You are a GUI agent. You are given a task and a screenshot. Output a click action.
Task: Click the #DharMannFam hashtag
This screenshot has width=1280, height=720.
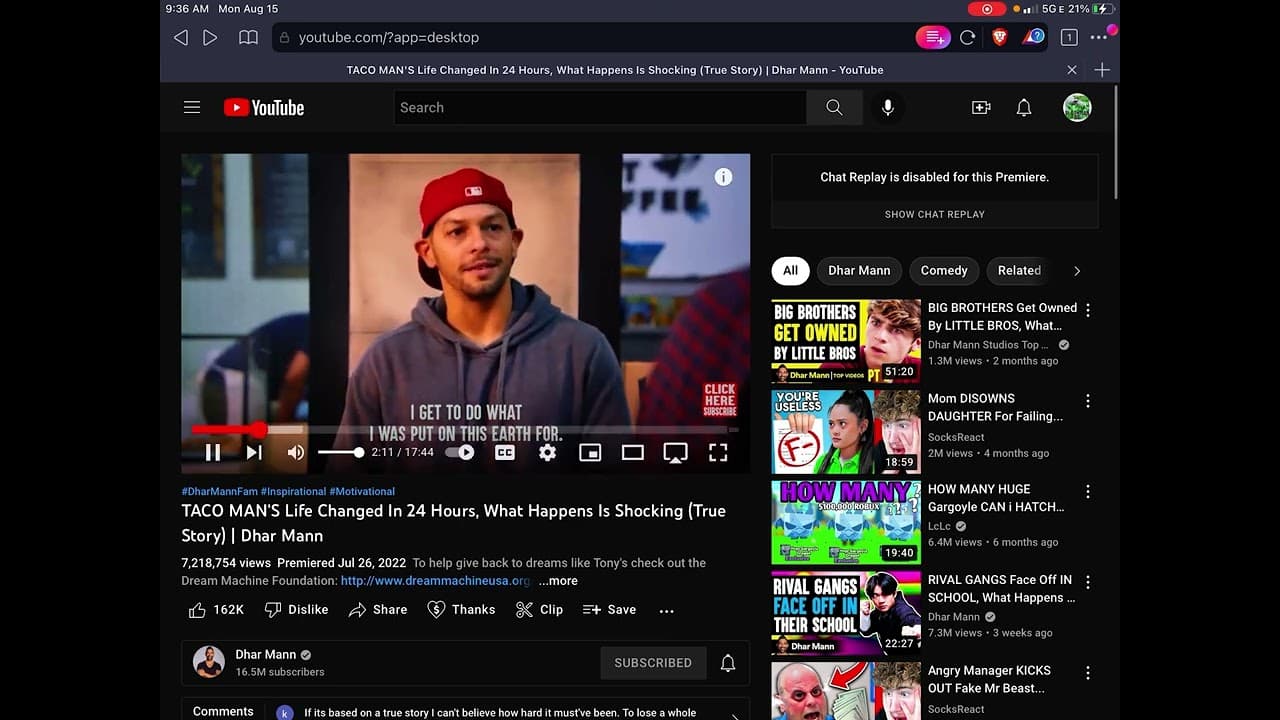coord(219,491)
